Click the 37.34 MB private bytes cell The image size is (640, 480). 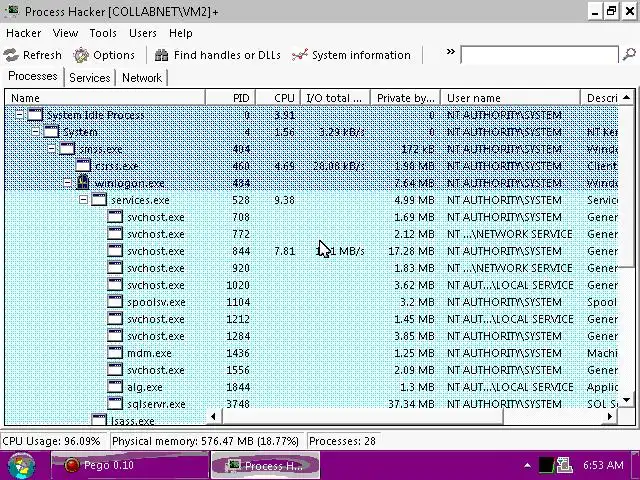411,404
